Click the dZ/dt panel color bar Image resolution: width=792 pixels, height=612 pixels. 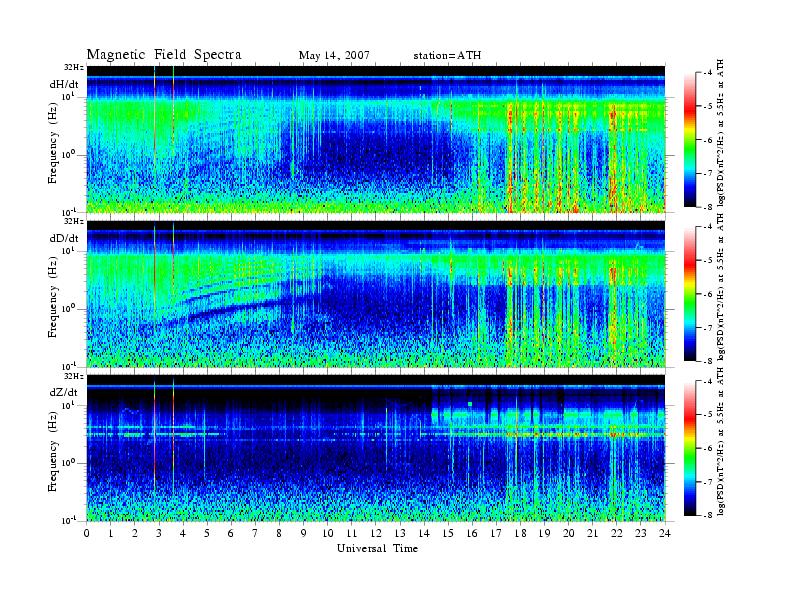pyautogui.click(x=690, y=448)
